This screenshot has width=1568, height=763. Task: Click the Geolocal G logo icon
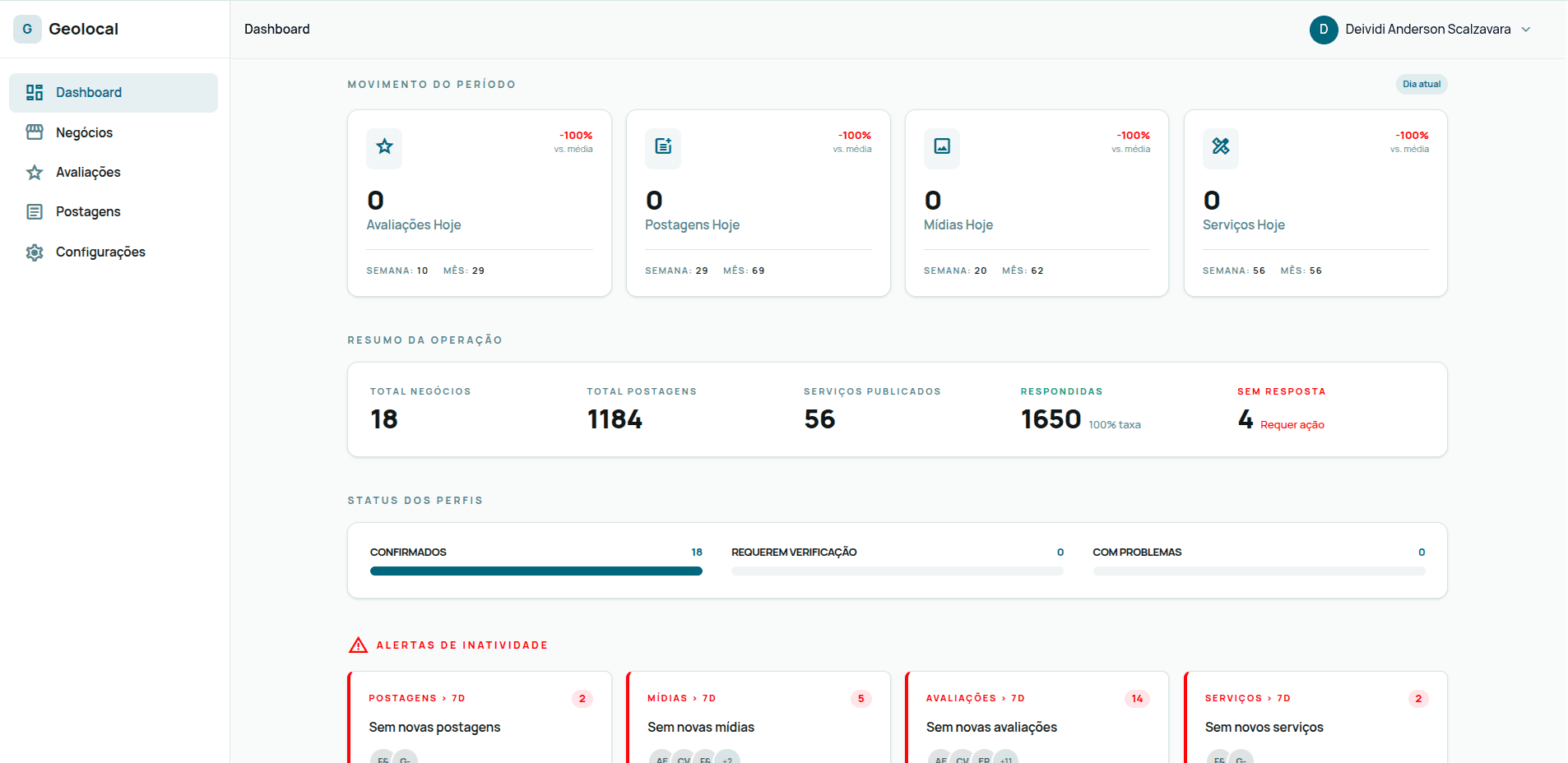pos(27,29)
